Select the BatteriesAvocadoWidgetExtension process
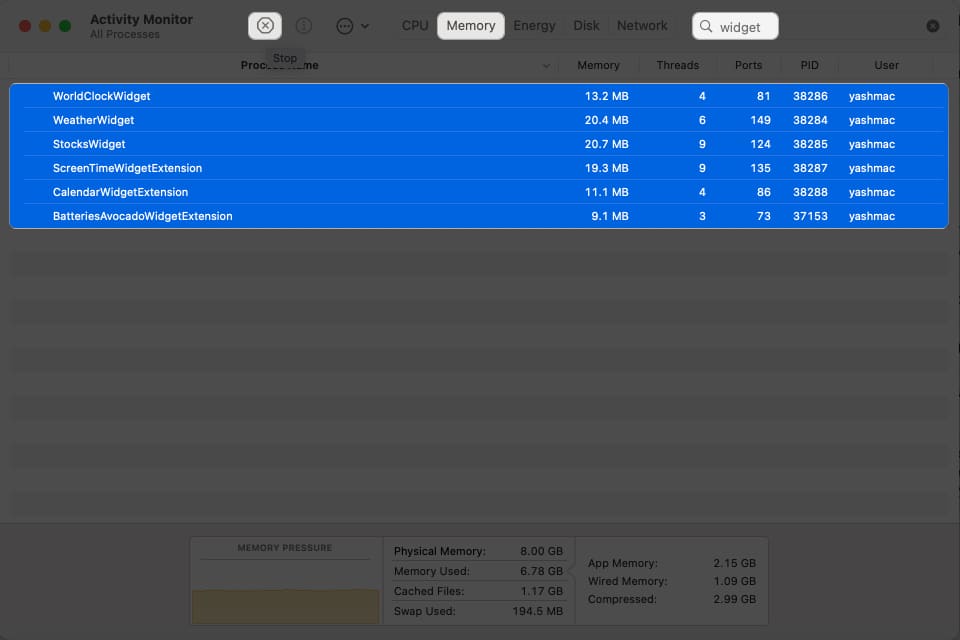This screenshot has width=960, height=640. [x=479, y=216]
